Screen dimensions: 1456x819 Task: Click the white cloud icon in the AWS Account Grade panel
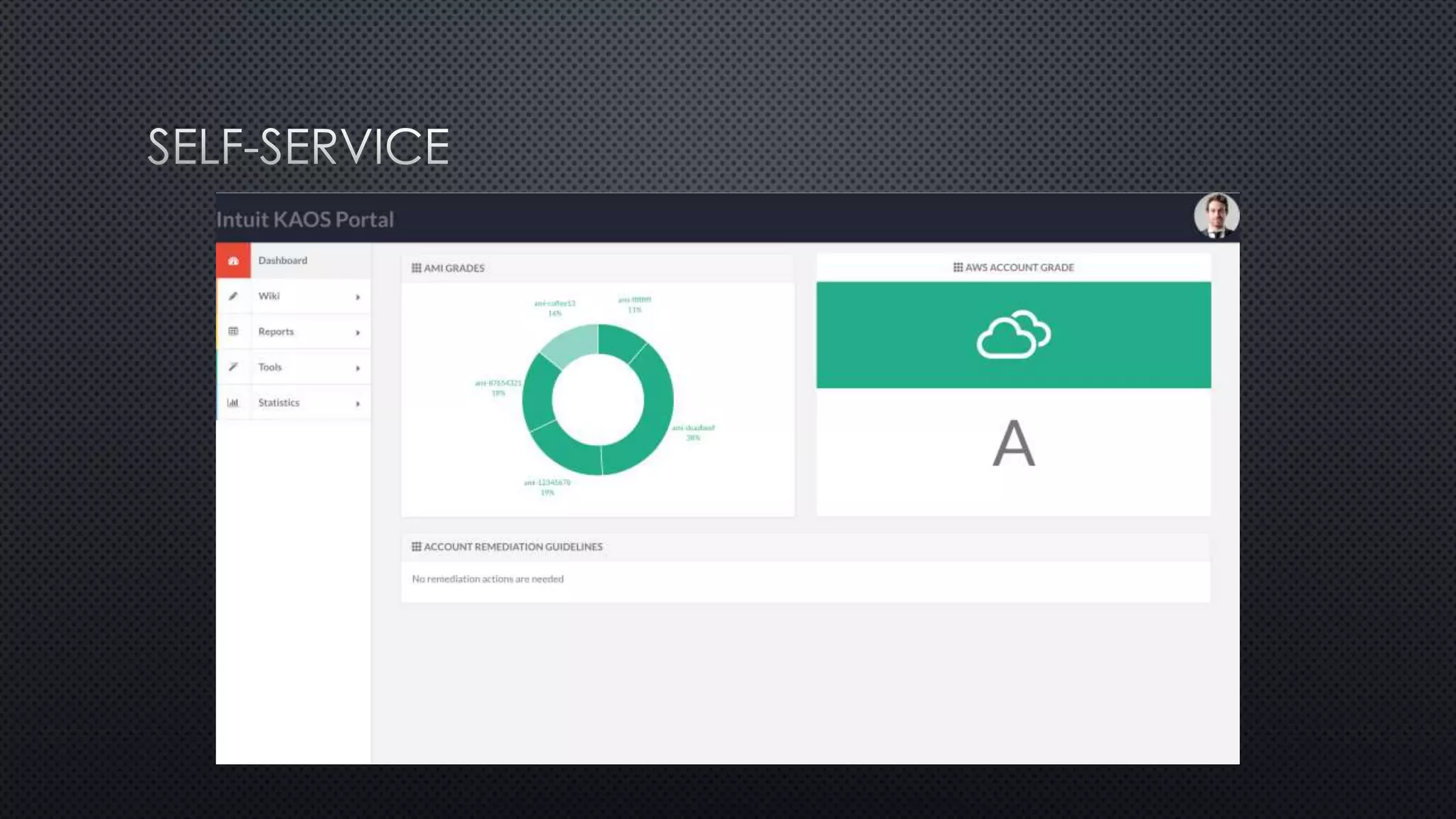pyautogui.click(x=1013, y=335)
